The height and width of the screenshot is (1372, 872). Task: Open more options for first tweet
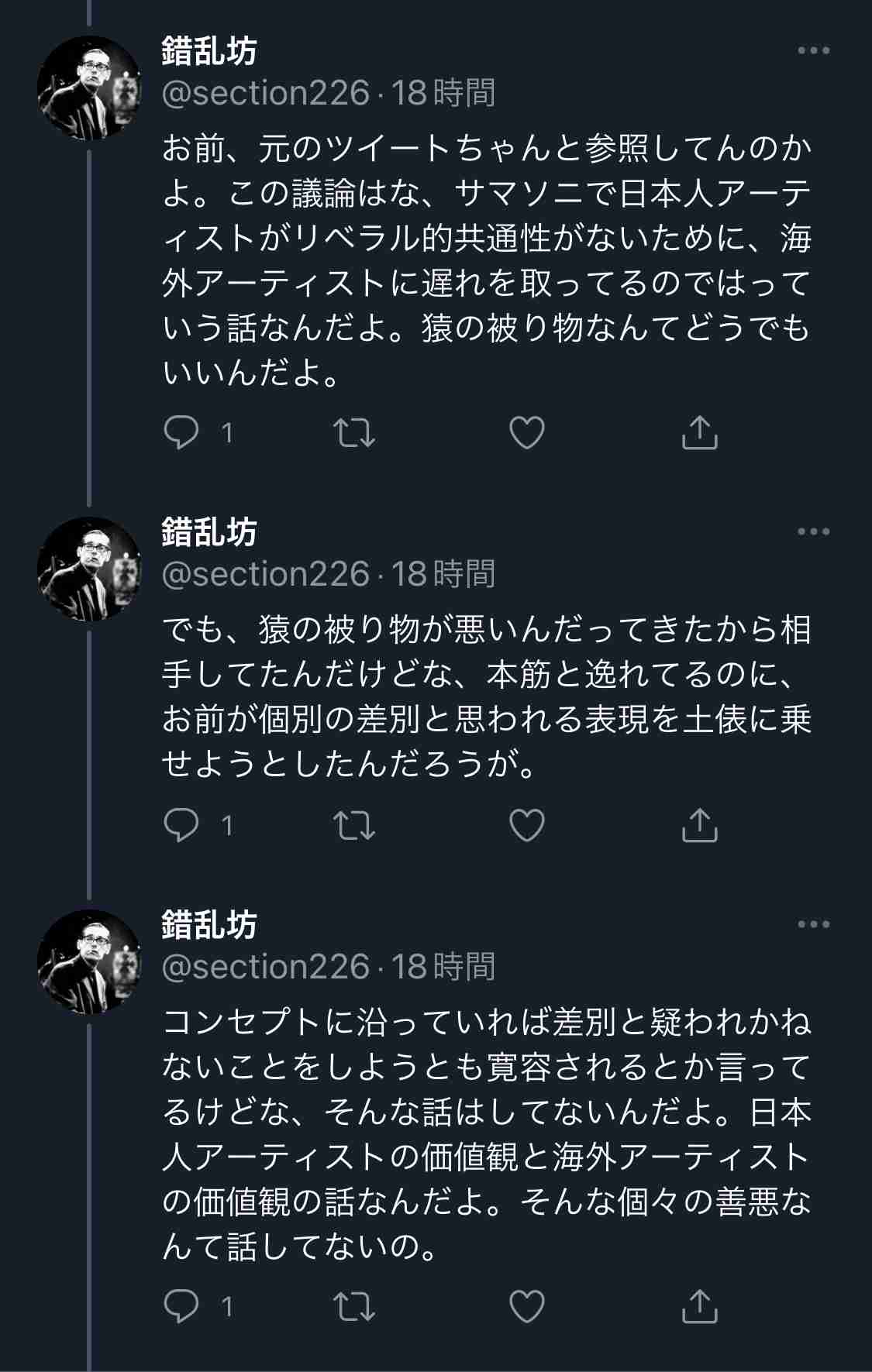(813, 51)
